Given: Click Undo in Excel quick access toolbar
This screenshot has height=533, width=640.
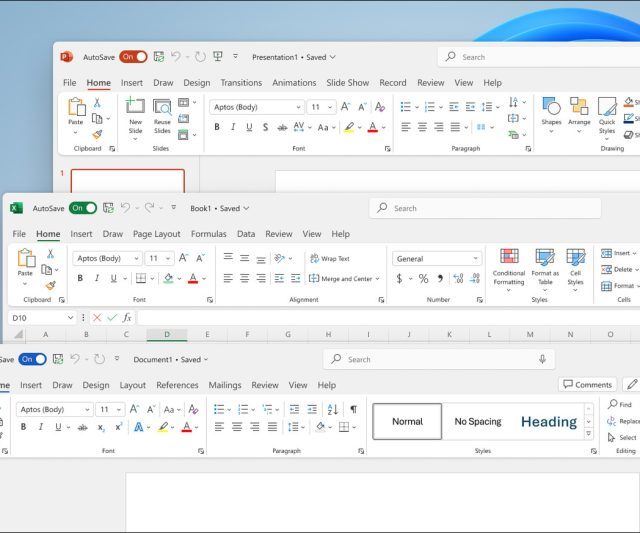Looking at the screenshot, I should [x=125, y=208].
